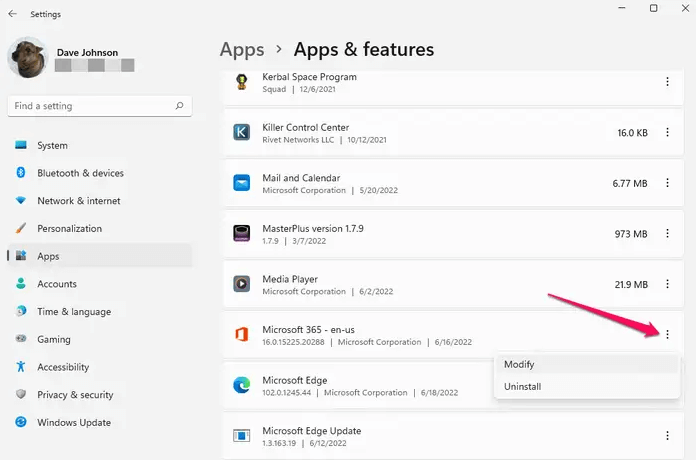The image size is (696, 460).
Task: Click the Windows Update sync icon
Action: click(20, 422)
